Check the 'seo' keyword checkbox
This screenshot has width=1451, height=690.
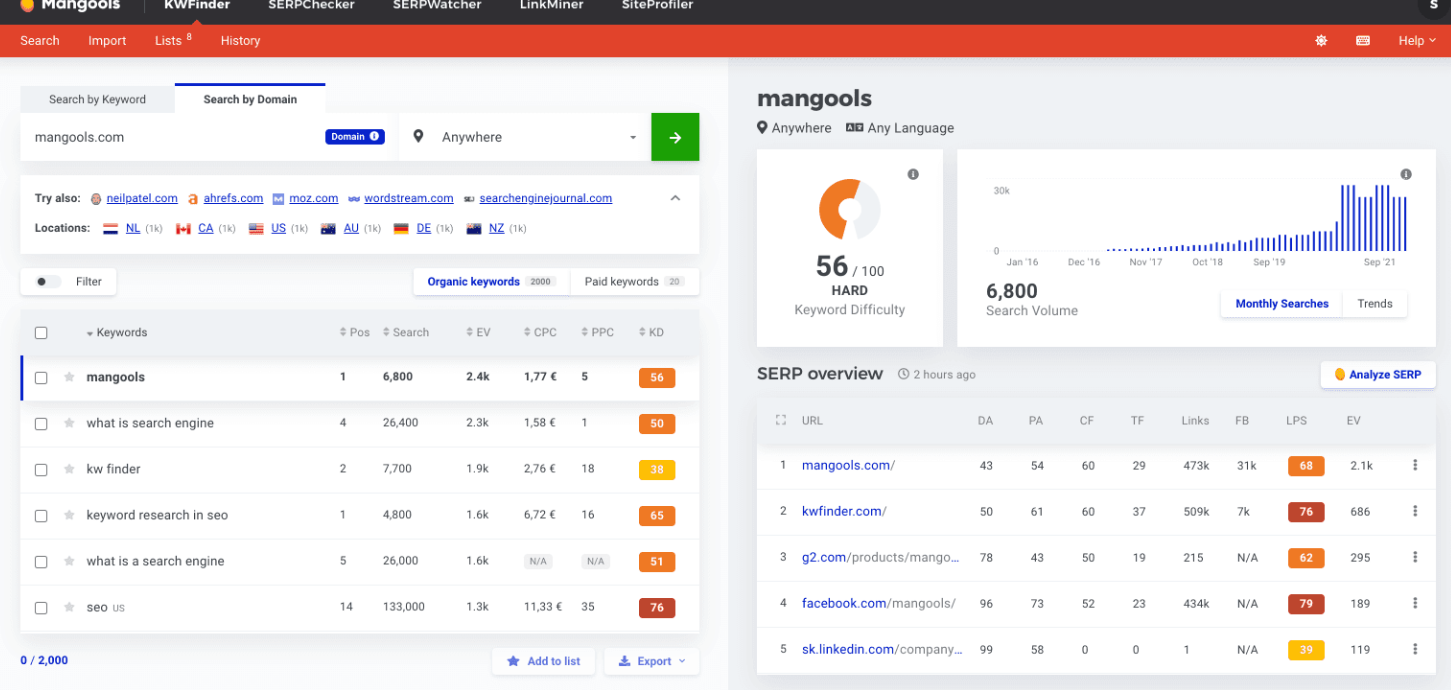pyautogui.click(x=41, y=608)
